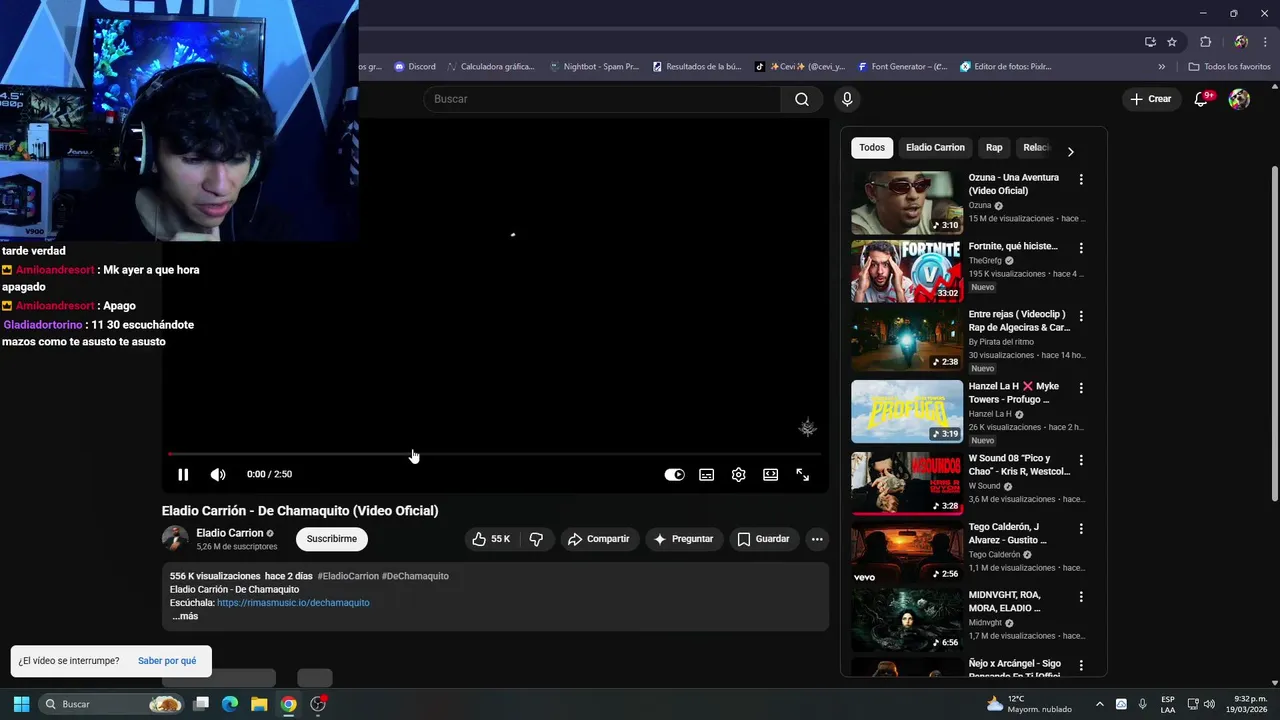Start voice search with the microphone
1280x720 pixels.
click(x=847, y=99)
